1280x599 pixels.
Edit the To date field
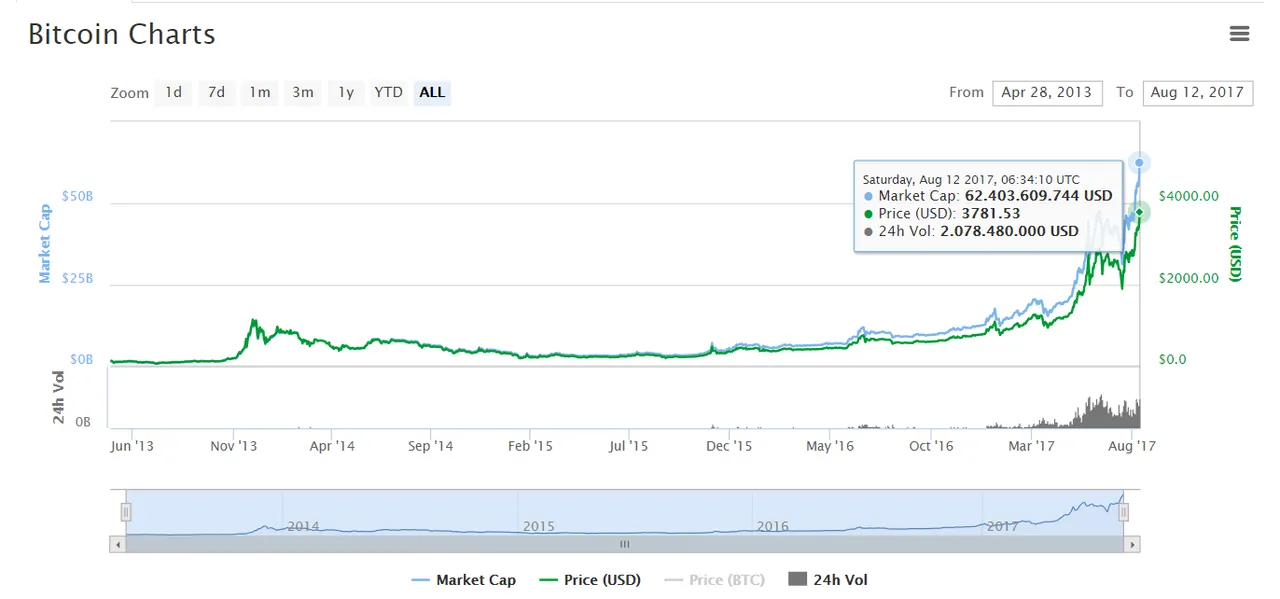pyautogui.click(x=1198, y=92)
